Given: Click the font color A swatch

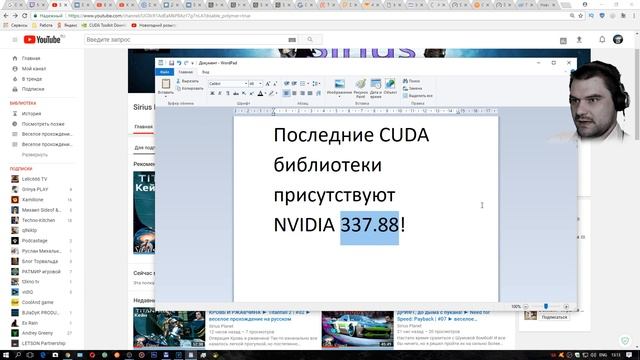Looking at the screenshot, I should pos(260,93).
